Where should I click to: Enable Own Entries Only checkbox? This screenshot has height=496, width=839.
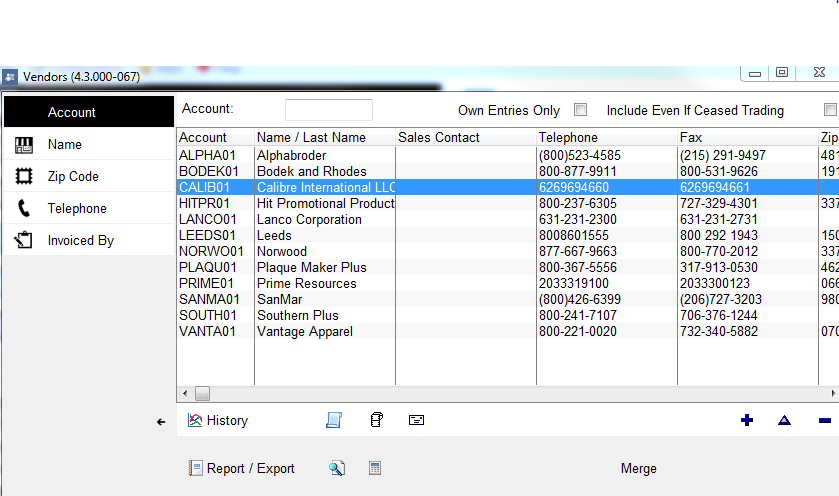click(580, 110)
